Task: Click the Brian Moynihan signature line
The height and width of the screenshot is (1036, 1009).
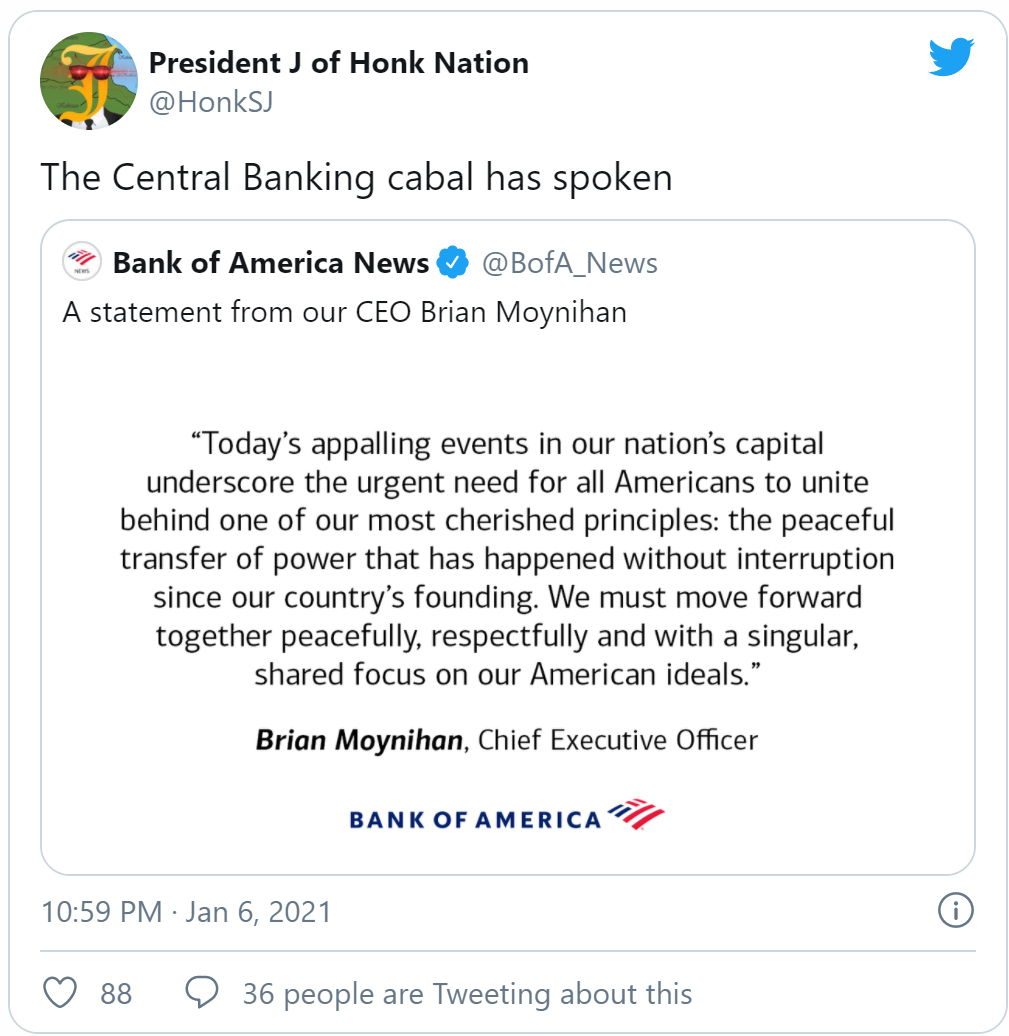Action: pos(507,740)
